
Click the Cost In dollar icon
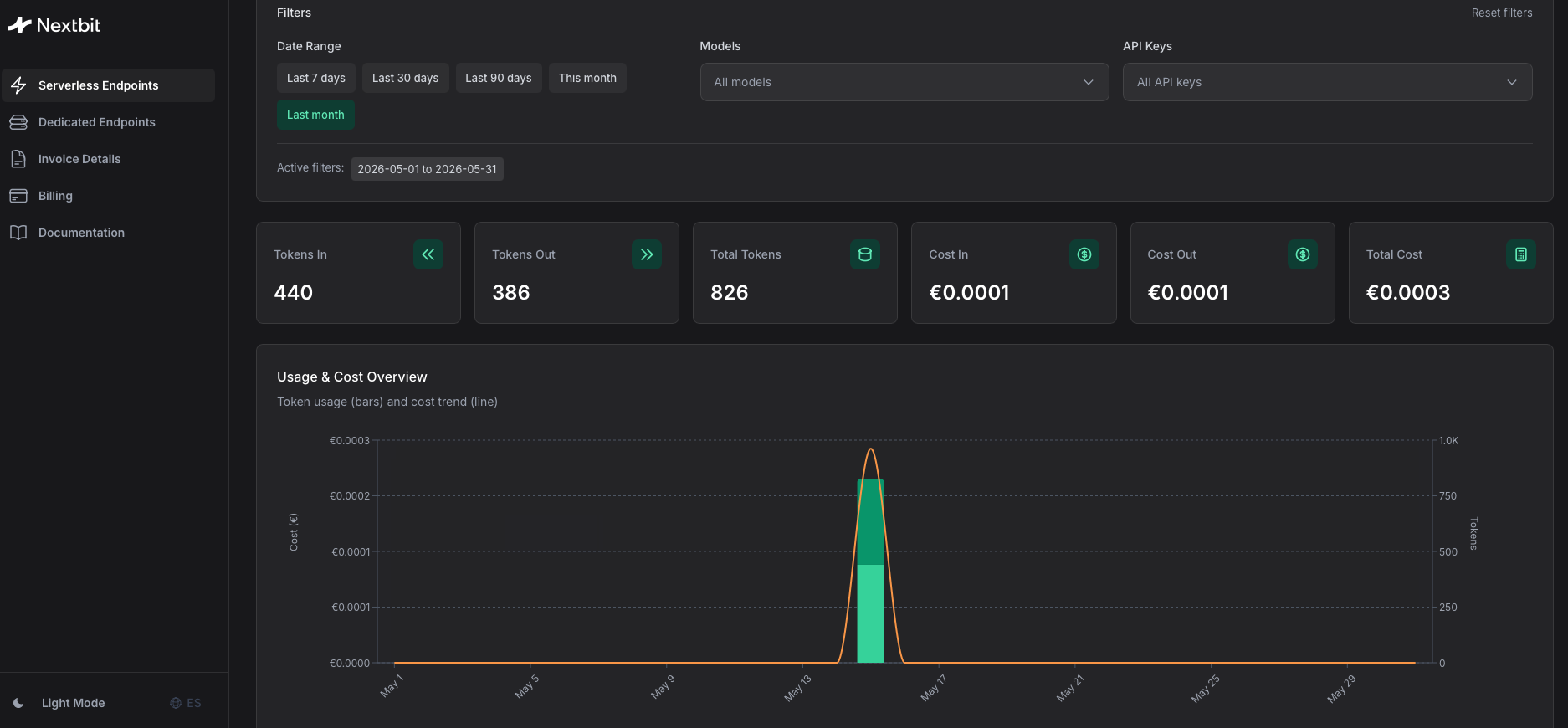tap(1084, 254)
